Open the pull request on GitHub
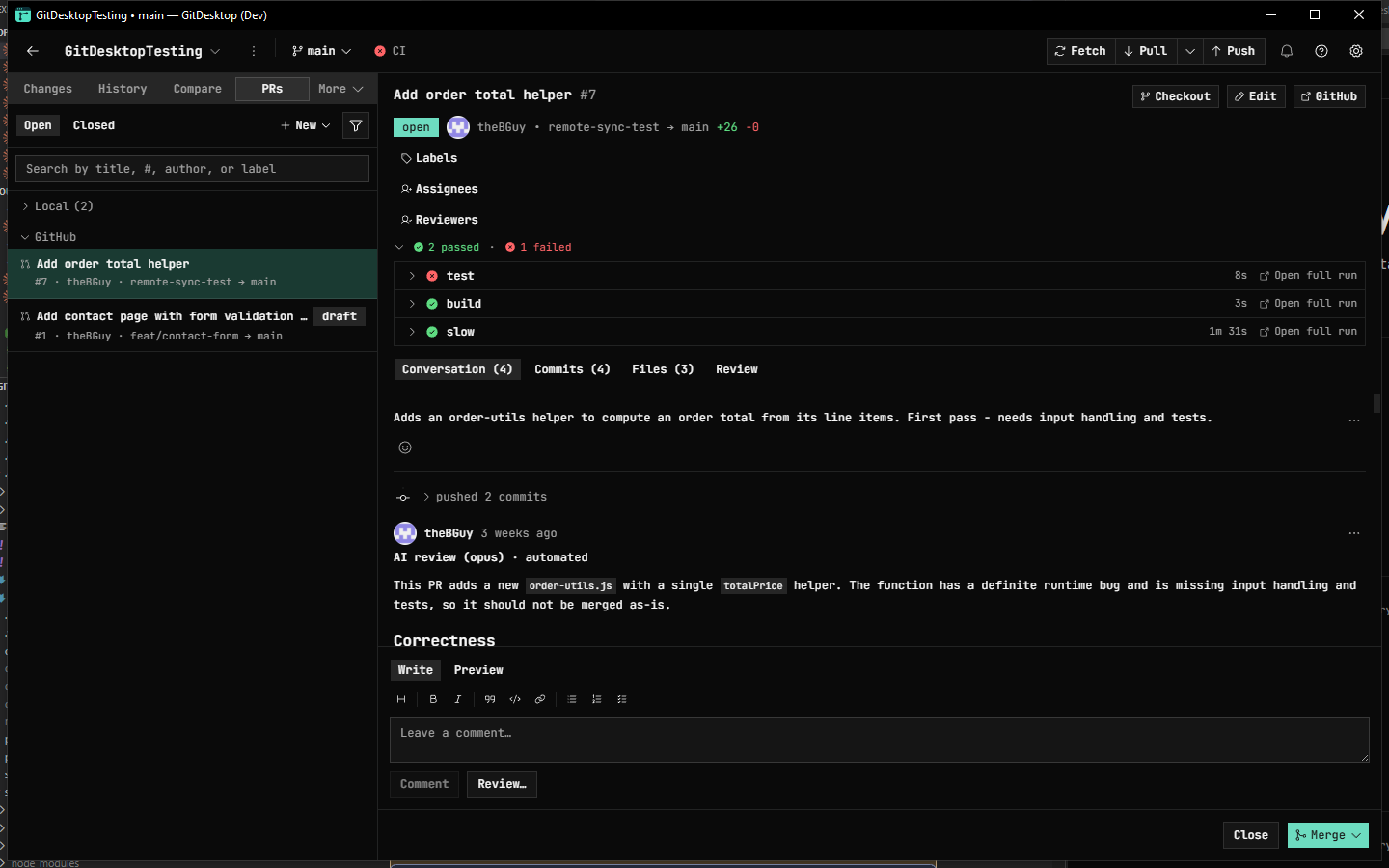Screen dimensions: 1389x868 (1329, 96)
